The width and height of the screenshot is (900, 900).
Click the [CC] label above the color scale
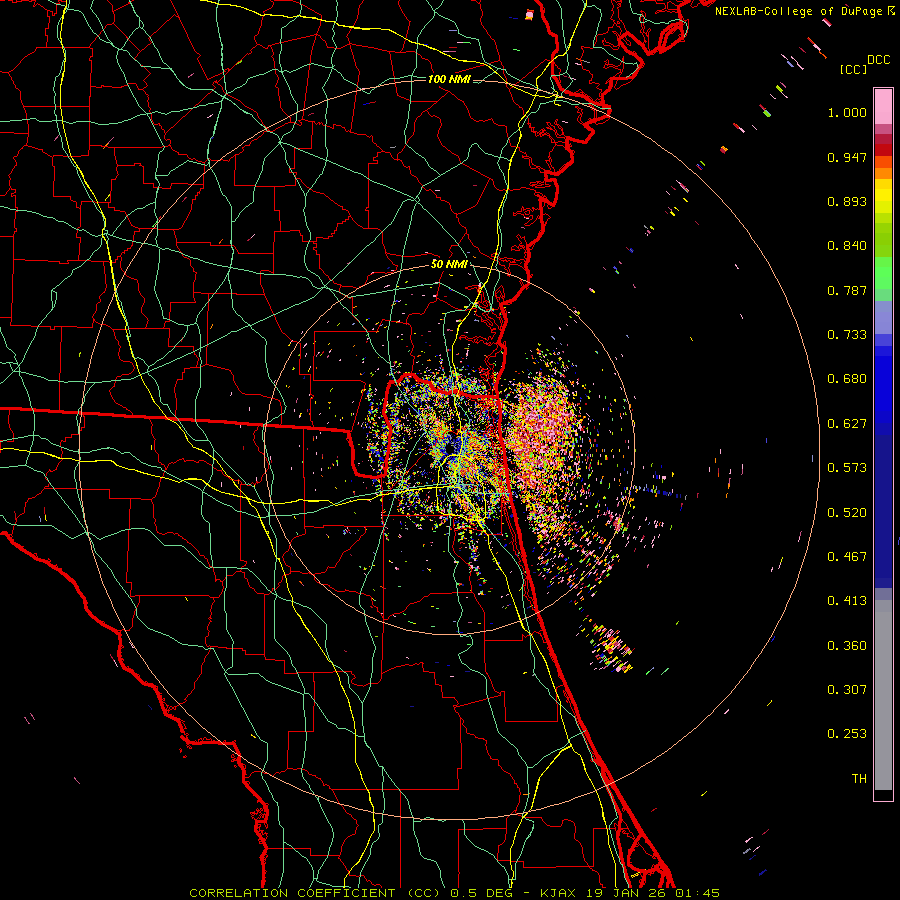(x=853, y=69)
